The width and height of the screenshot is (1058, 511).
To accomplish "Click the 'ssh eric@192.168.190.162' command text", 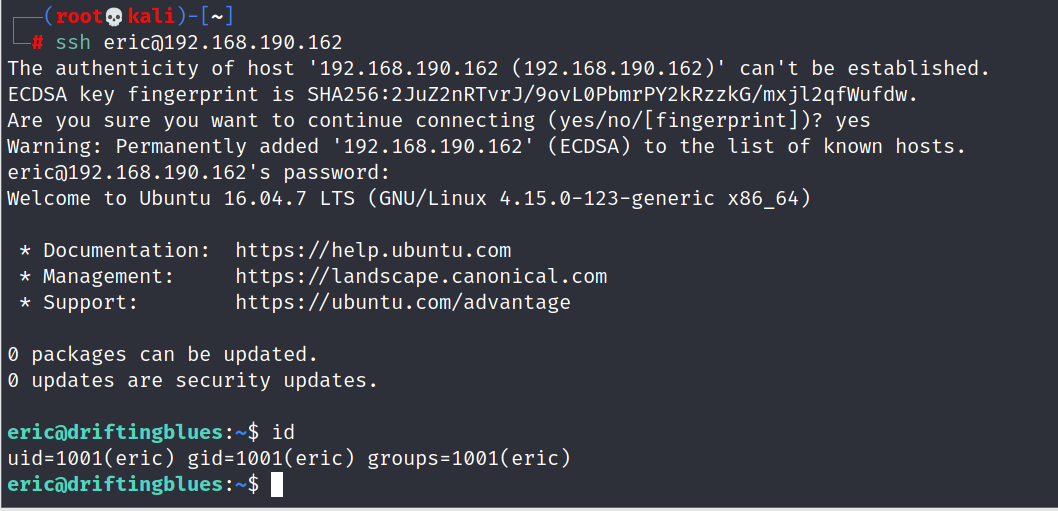I will [199, 42].
